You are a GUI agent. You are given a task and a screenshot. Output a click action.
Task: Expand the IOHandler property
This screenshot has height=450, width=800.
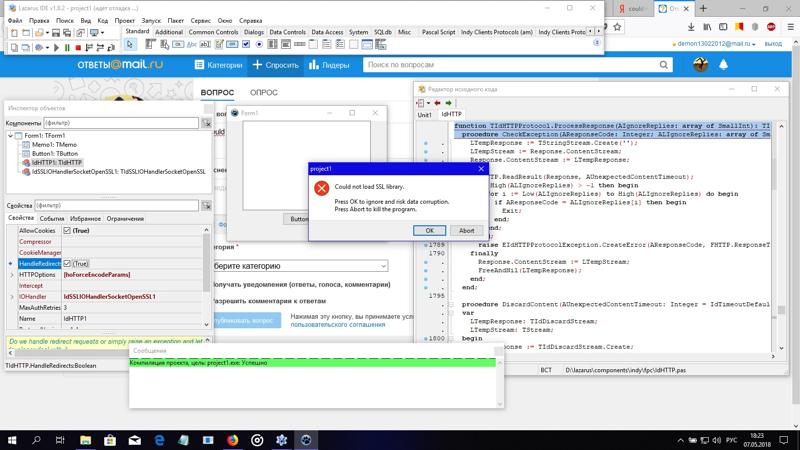pyautogui.click(x=12, y=297)
